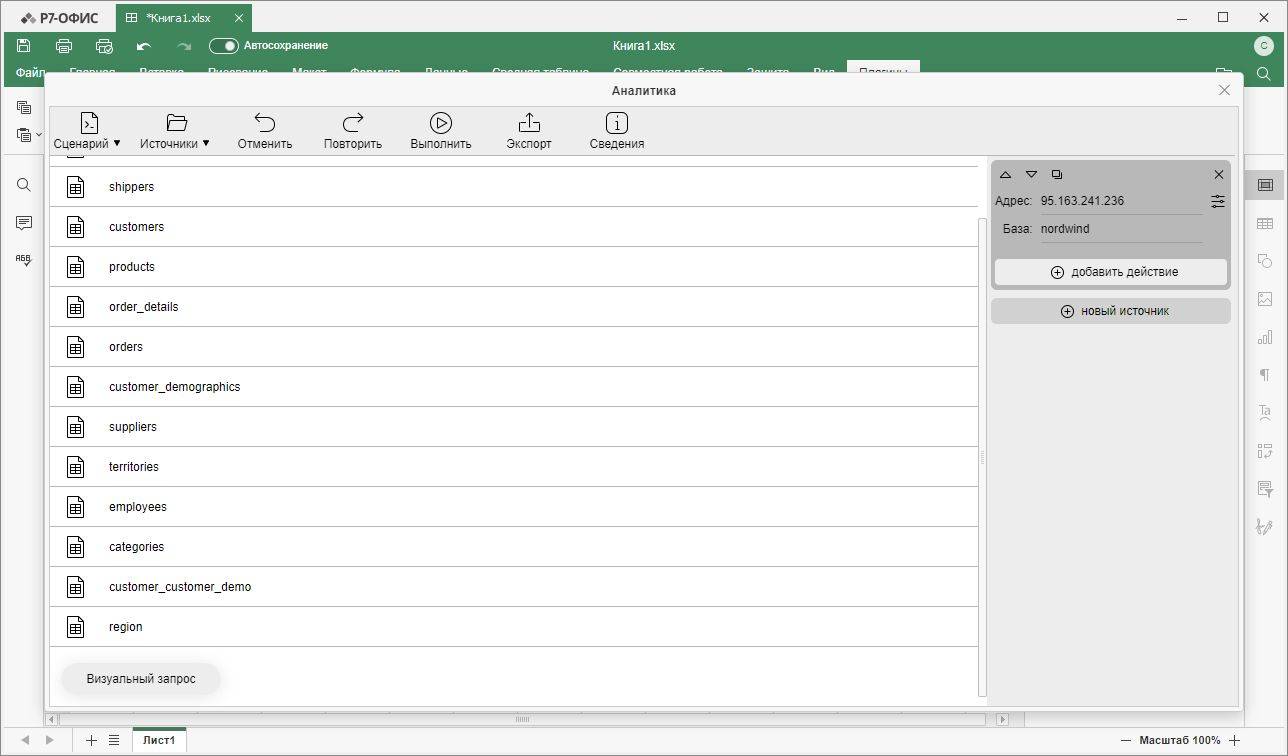Toggle the Автосохранение switch
This screenshot has height=756, width=1288.
223,46
